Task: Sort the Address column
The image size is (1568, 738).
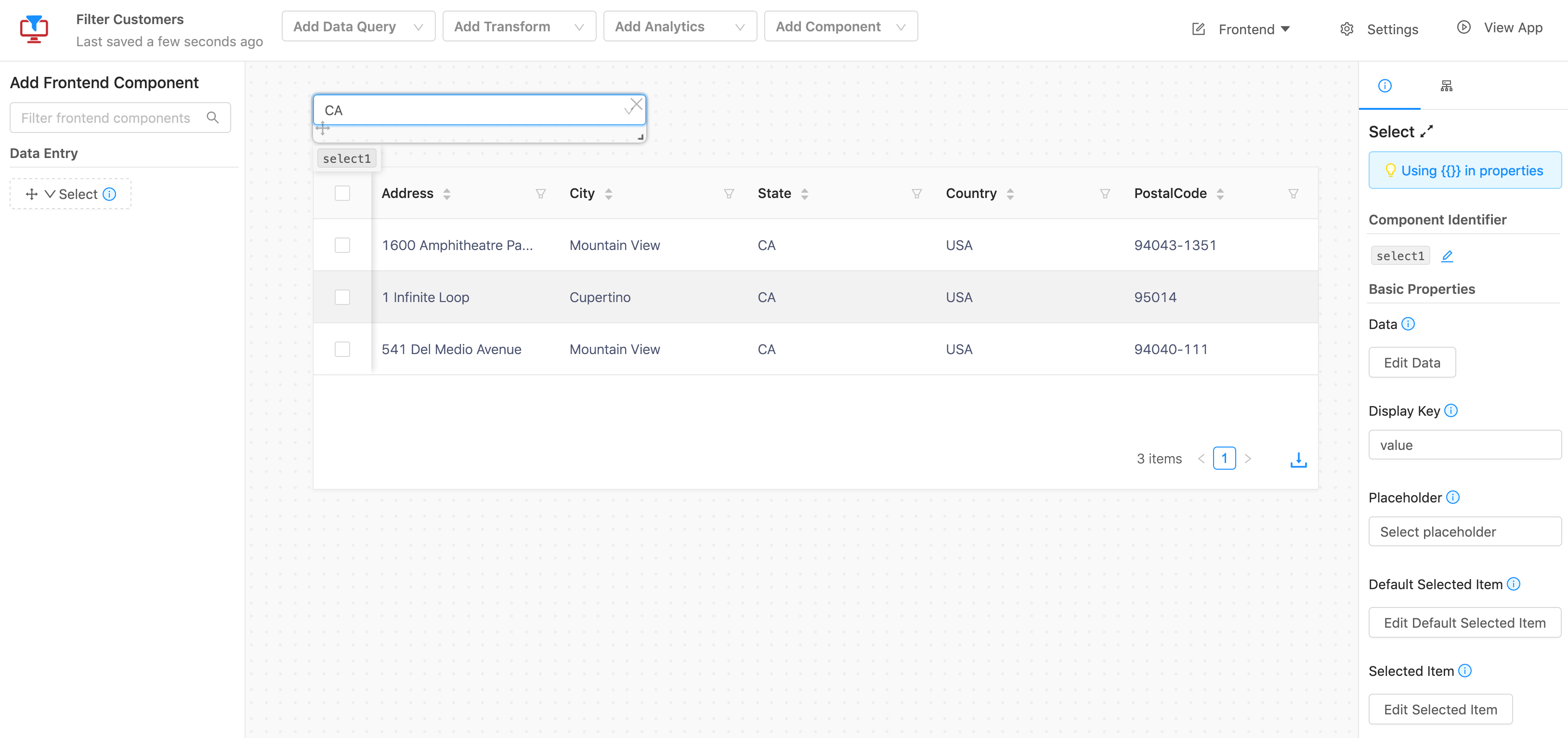Action: coord(447,194)
